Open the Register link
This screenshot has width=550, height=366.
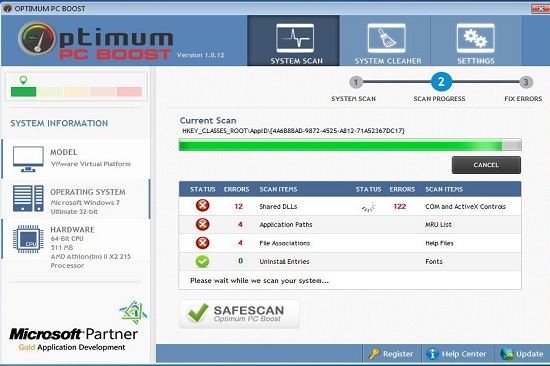(398, 354)
